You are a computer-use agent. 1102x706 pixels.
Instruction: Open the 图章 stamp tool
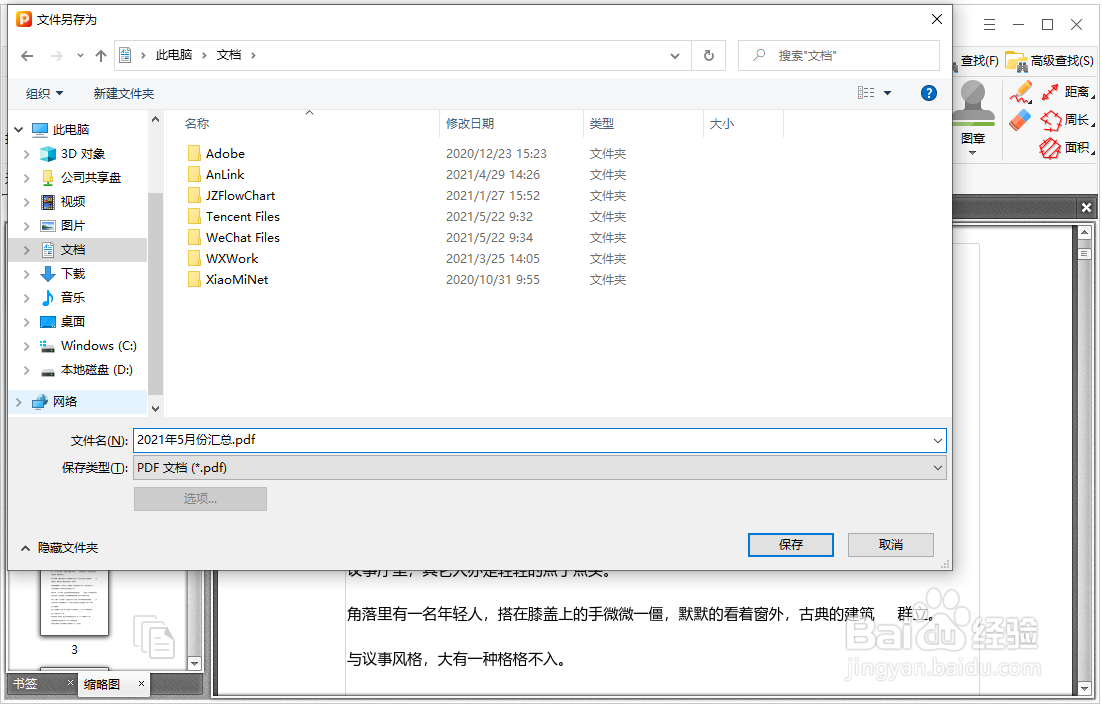[x=973, y=118]
